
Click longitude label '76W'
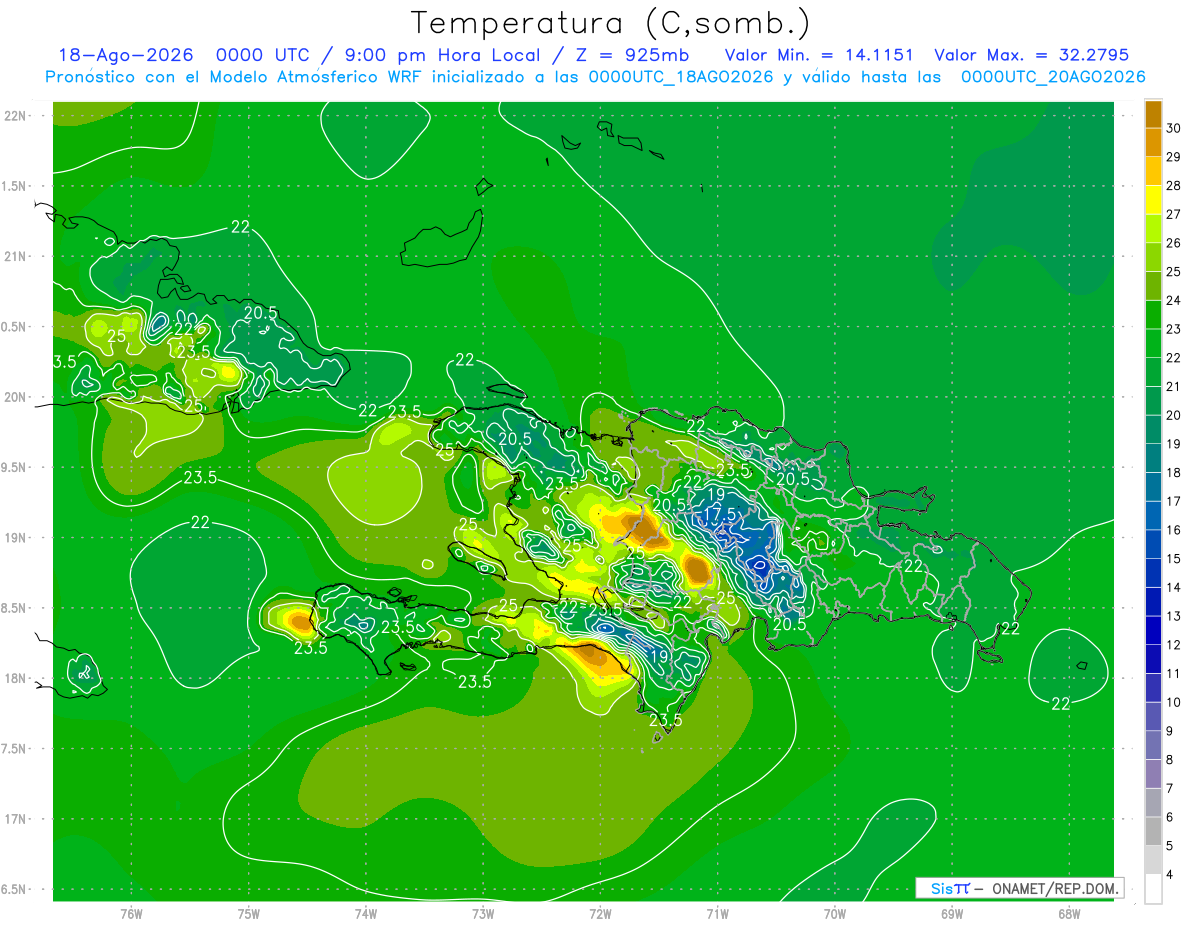[x=131, y=914]
